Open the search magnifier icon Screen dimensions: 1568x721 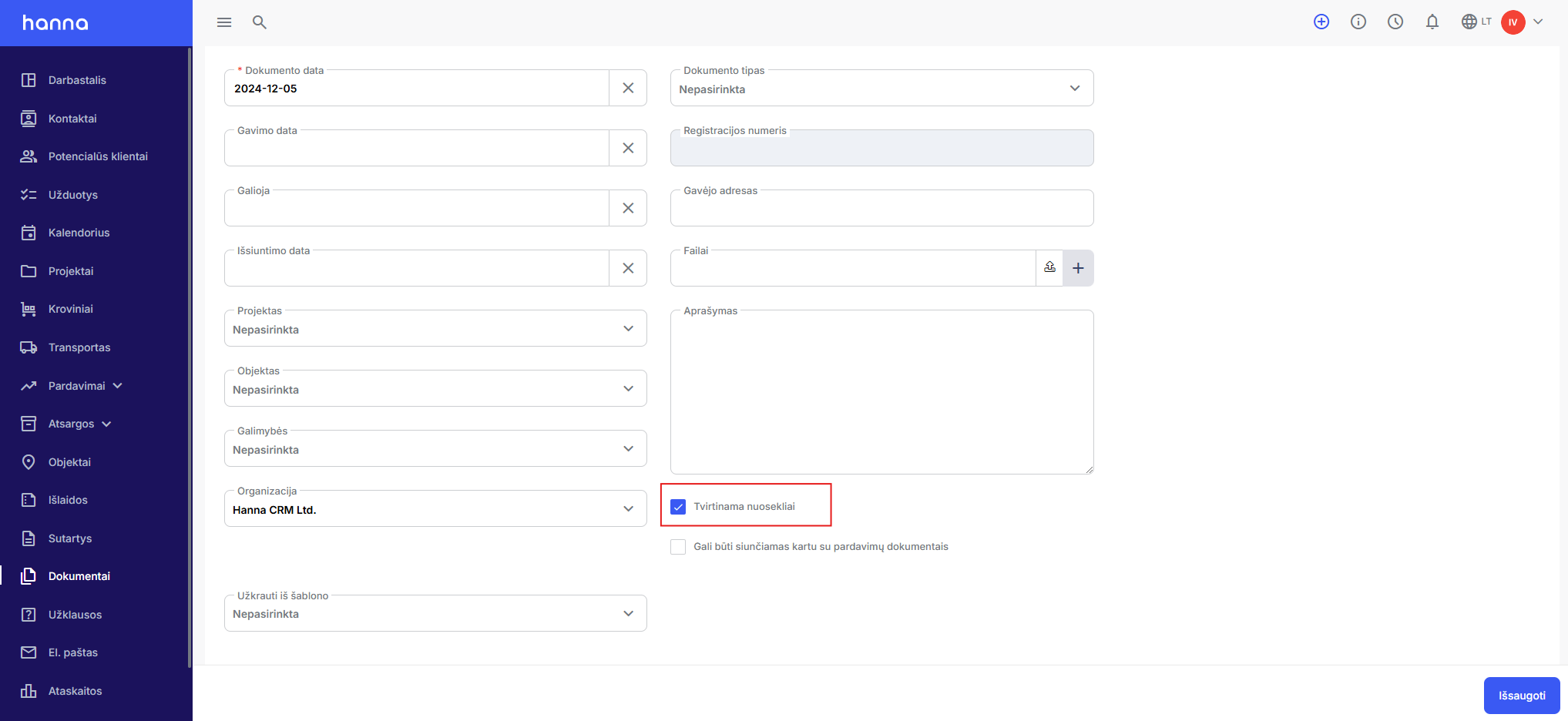pyautogui.click(x=260, y=22)
